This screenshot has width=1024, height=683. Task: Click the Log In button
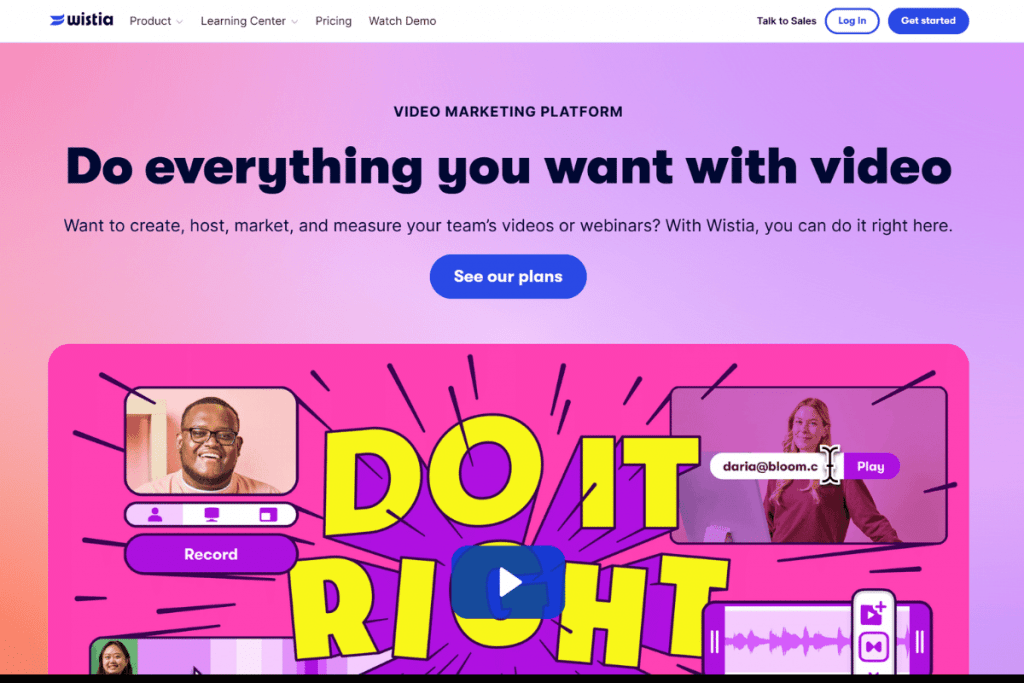point(852,21)
